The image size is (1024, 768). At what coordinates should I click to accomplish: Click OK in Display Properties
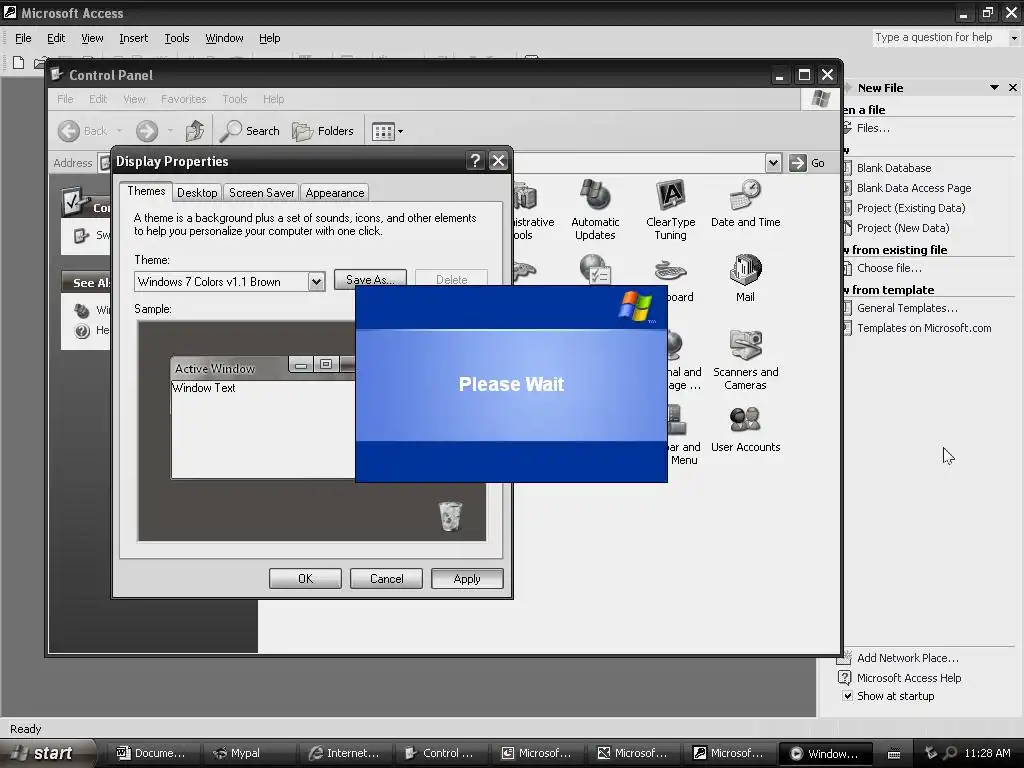pos(305,579)
